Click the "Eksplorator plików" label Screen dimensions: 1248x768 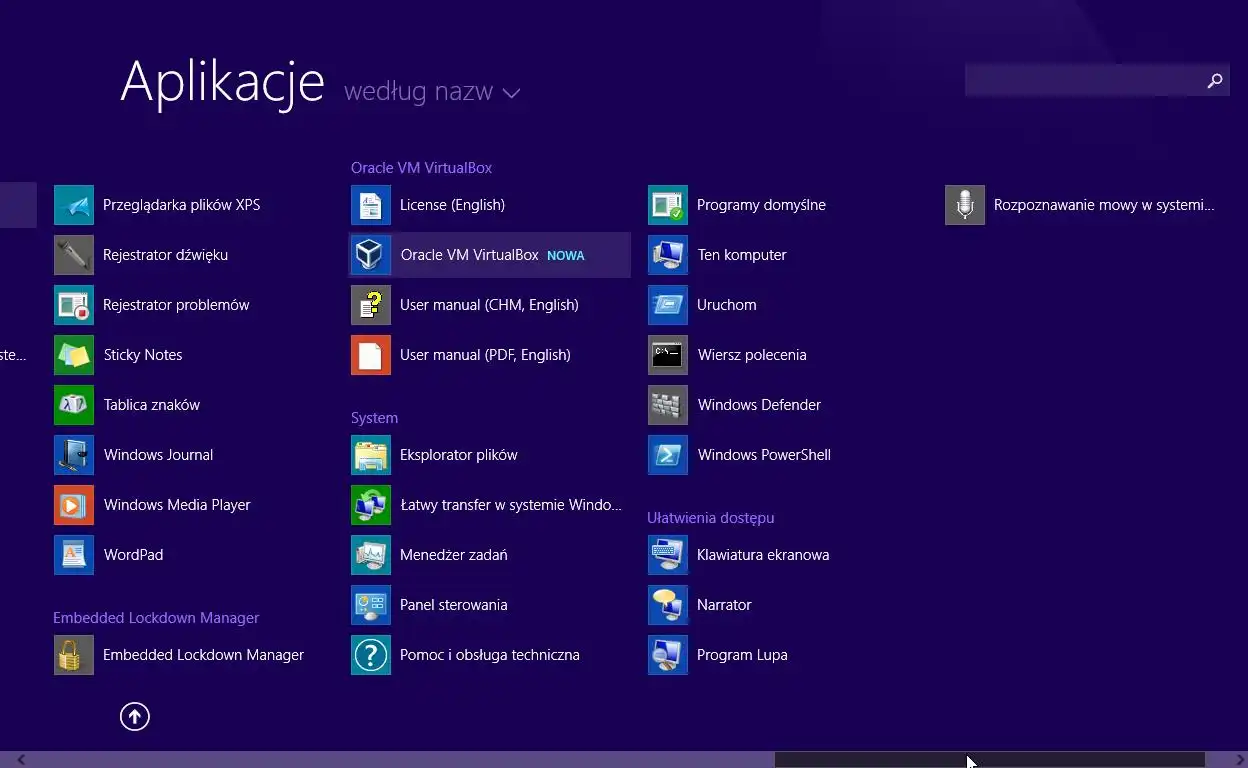(459, 455)
